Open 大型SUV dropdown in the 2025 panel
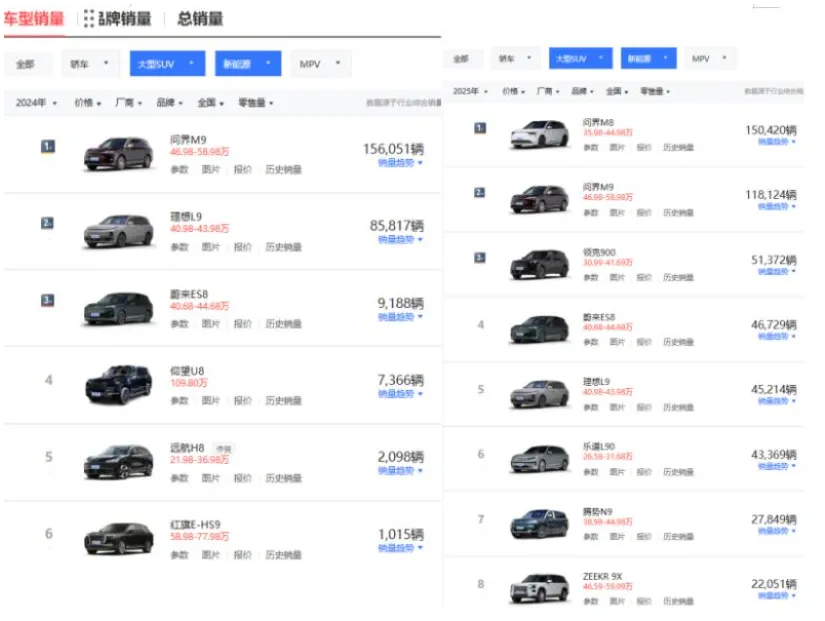Screen dimensions: 825x621 [580, 58]
